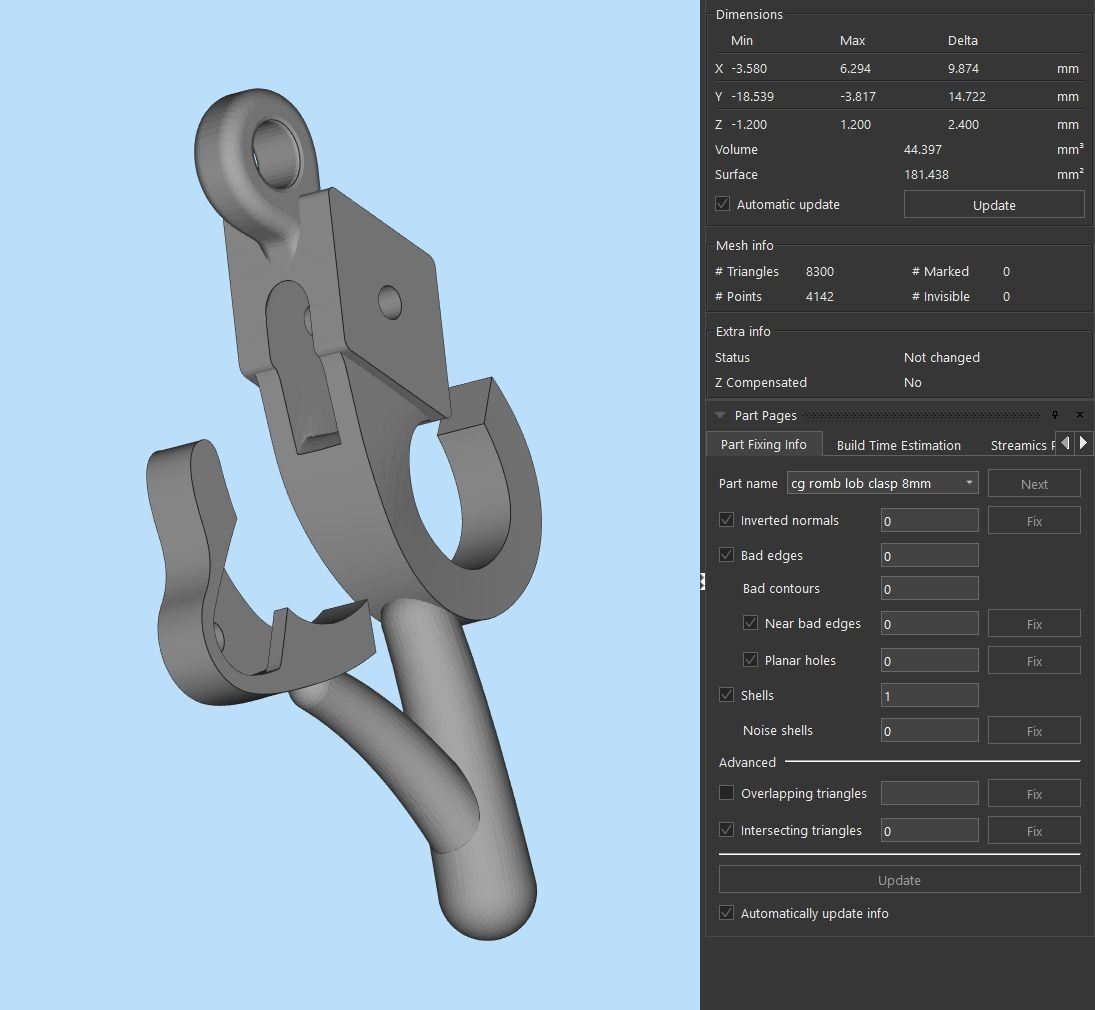This screenshot has width=1095, height=1010.
Task: Open the partially visible Streamics tab
Action: 1018,445
